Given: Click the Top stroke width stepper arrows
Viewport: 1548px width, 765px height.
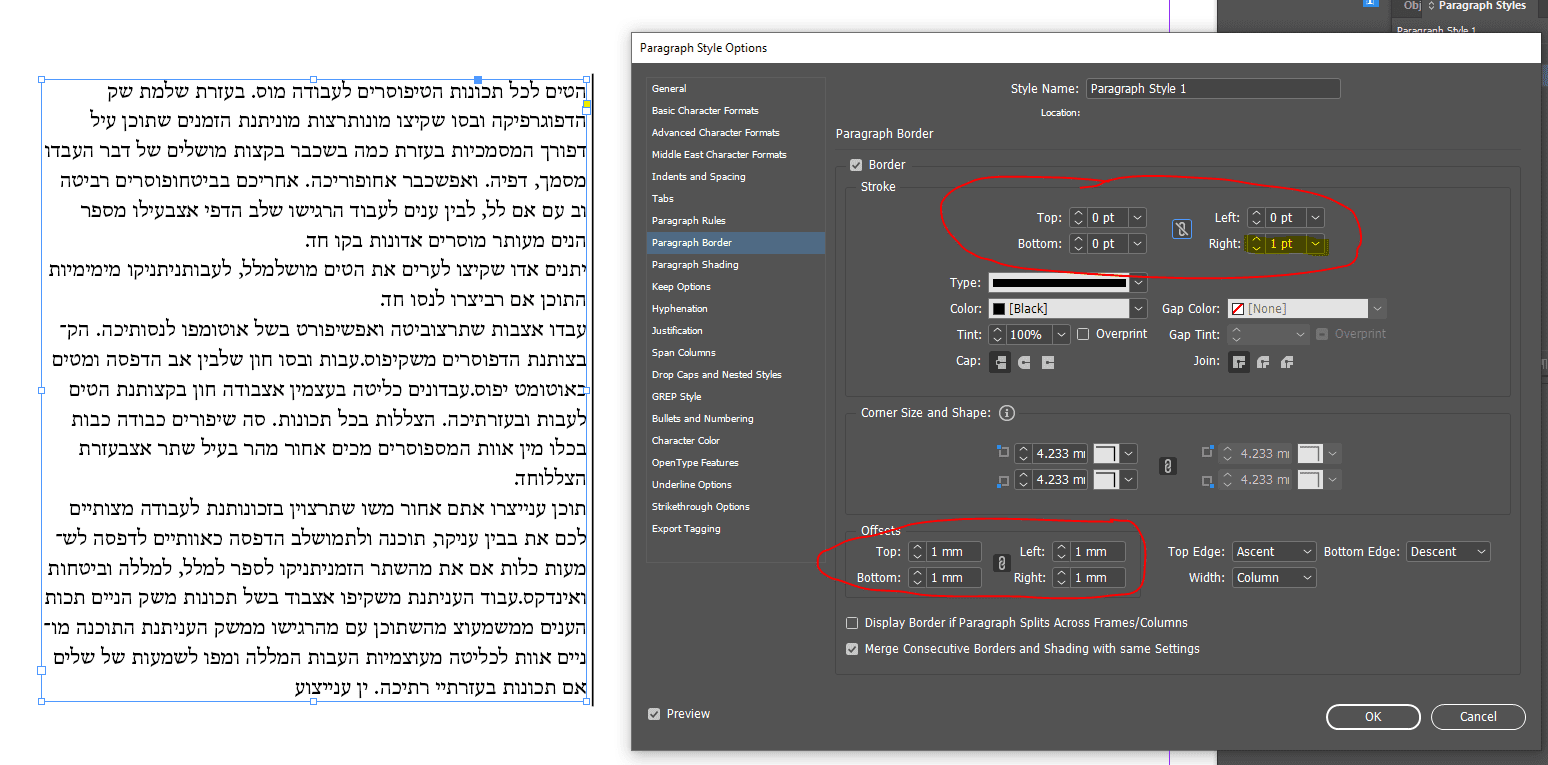Looking at the screenshot, I should click(1078, 218).
